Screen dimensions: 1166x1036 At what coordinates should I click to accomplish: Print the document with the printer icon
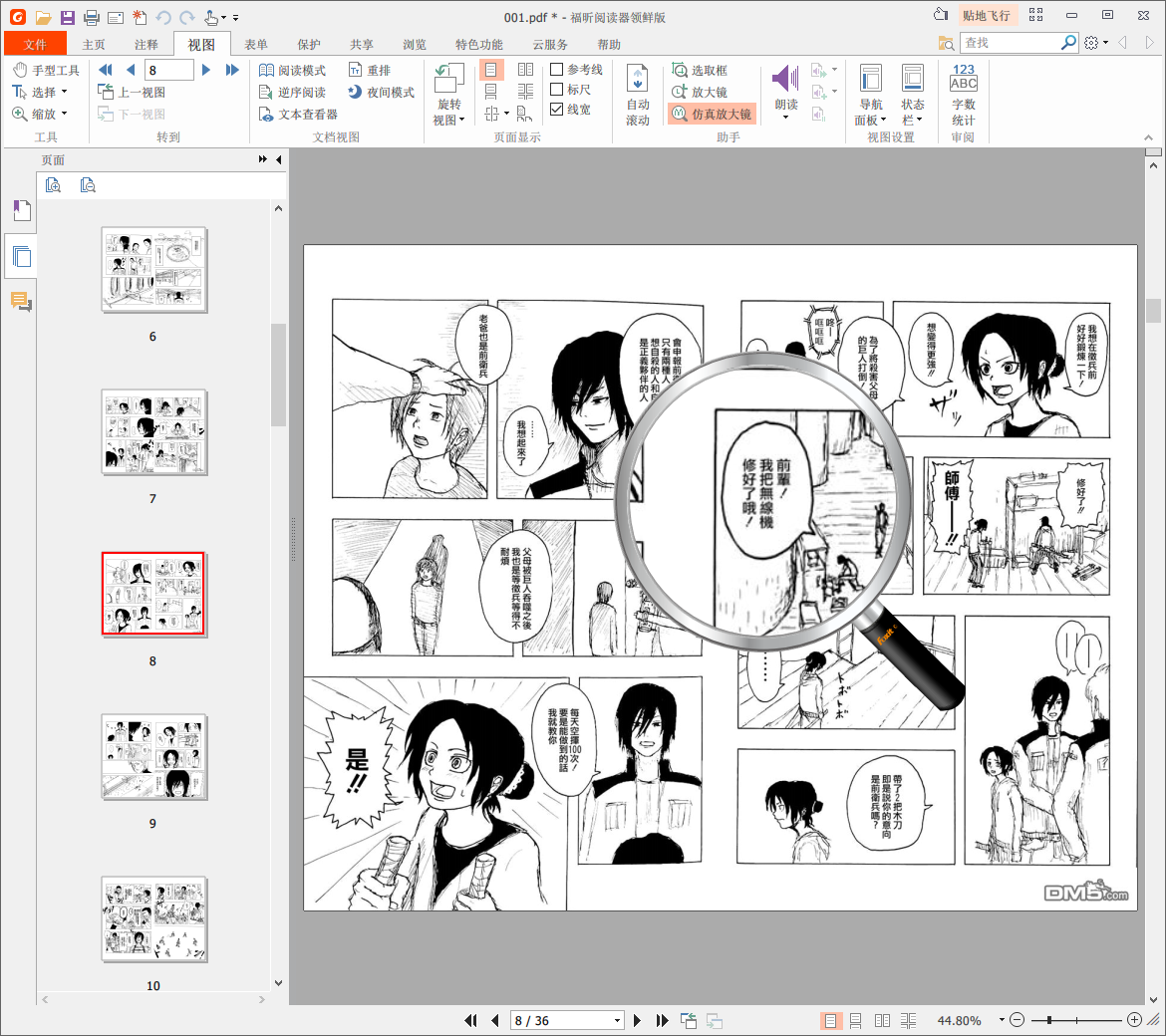92,17
